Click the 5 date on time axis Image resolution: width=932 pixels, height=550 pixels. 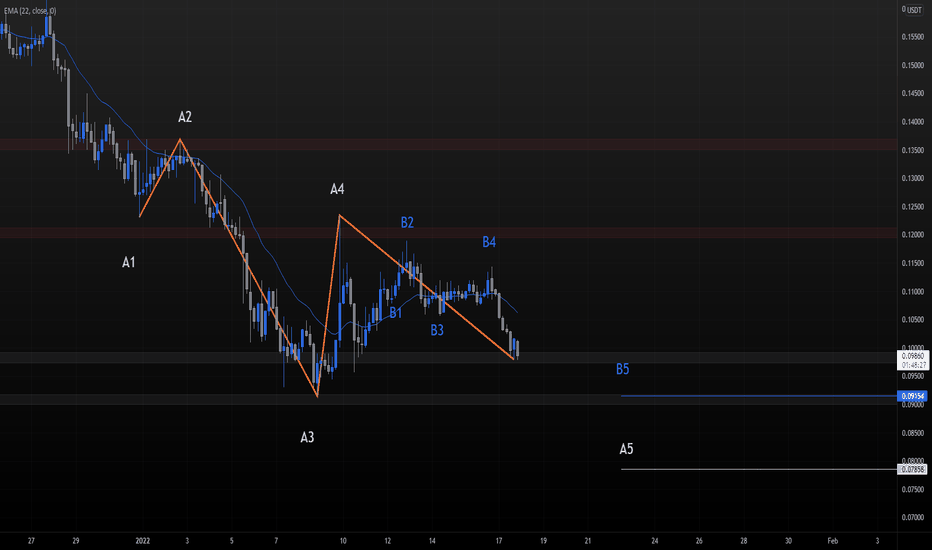point(231,541)
